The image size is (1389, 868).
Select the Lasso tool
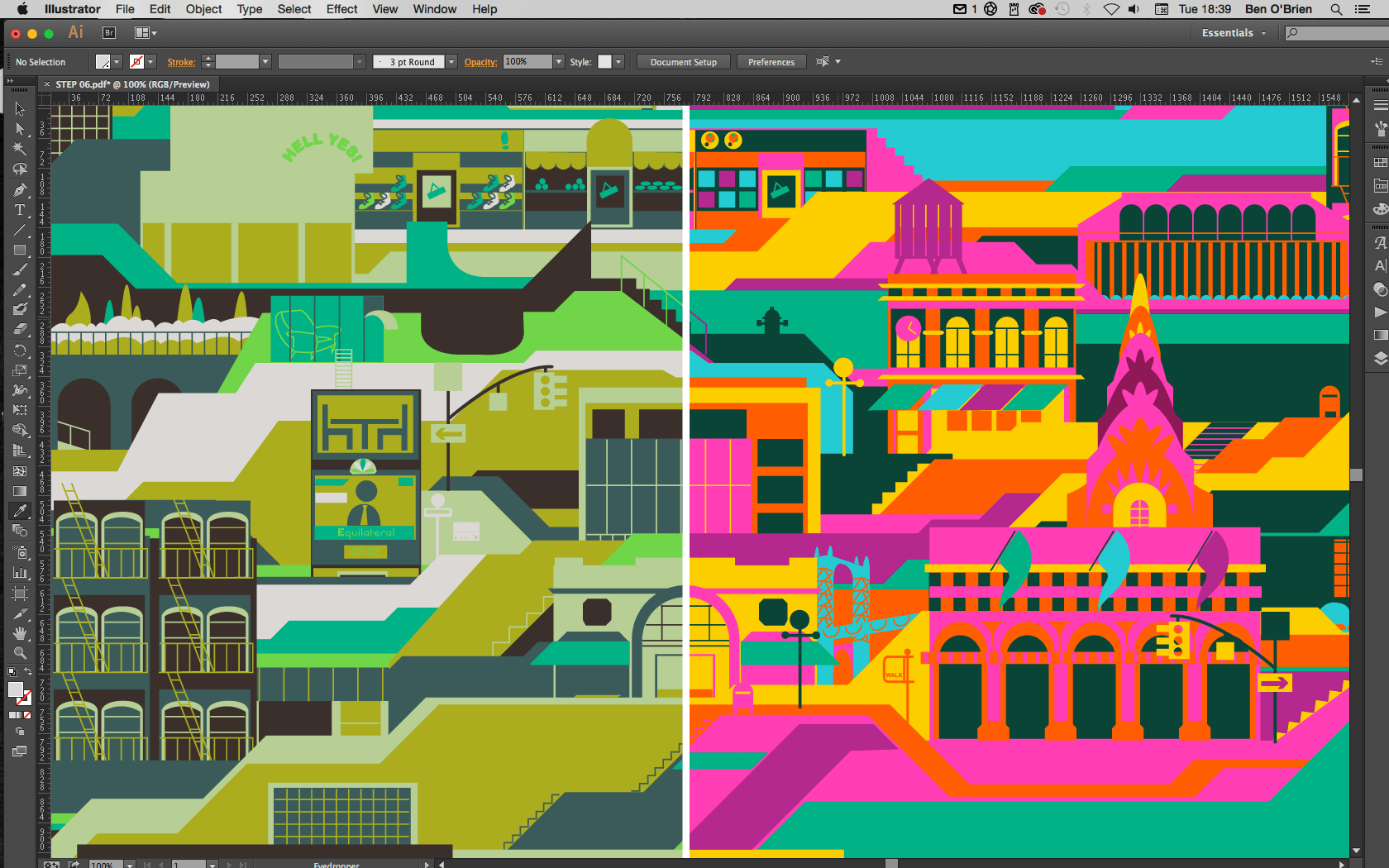[x=20, y=169]
